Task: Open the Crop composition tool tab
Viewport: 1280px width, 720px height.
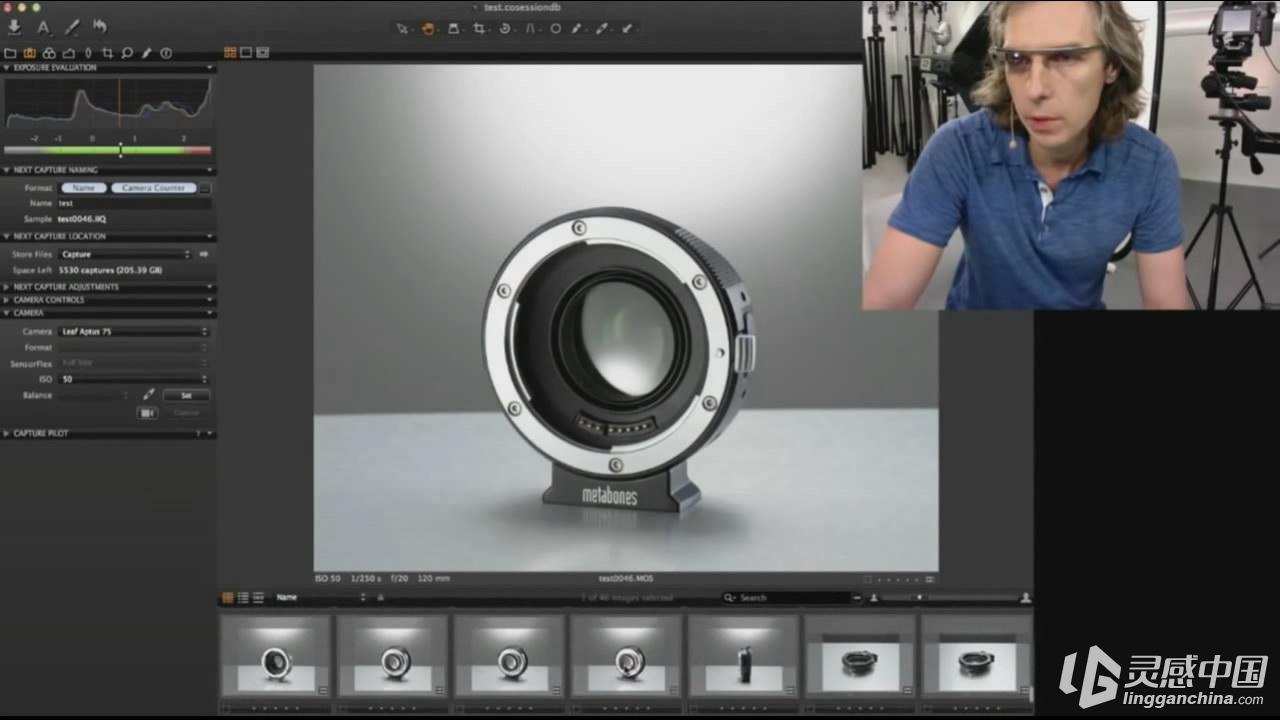Action: [107, 53]
